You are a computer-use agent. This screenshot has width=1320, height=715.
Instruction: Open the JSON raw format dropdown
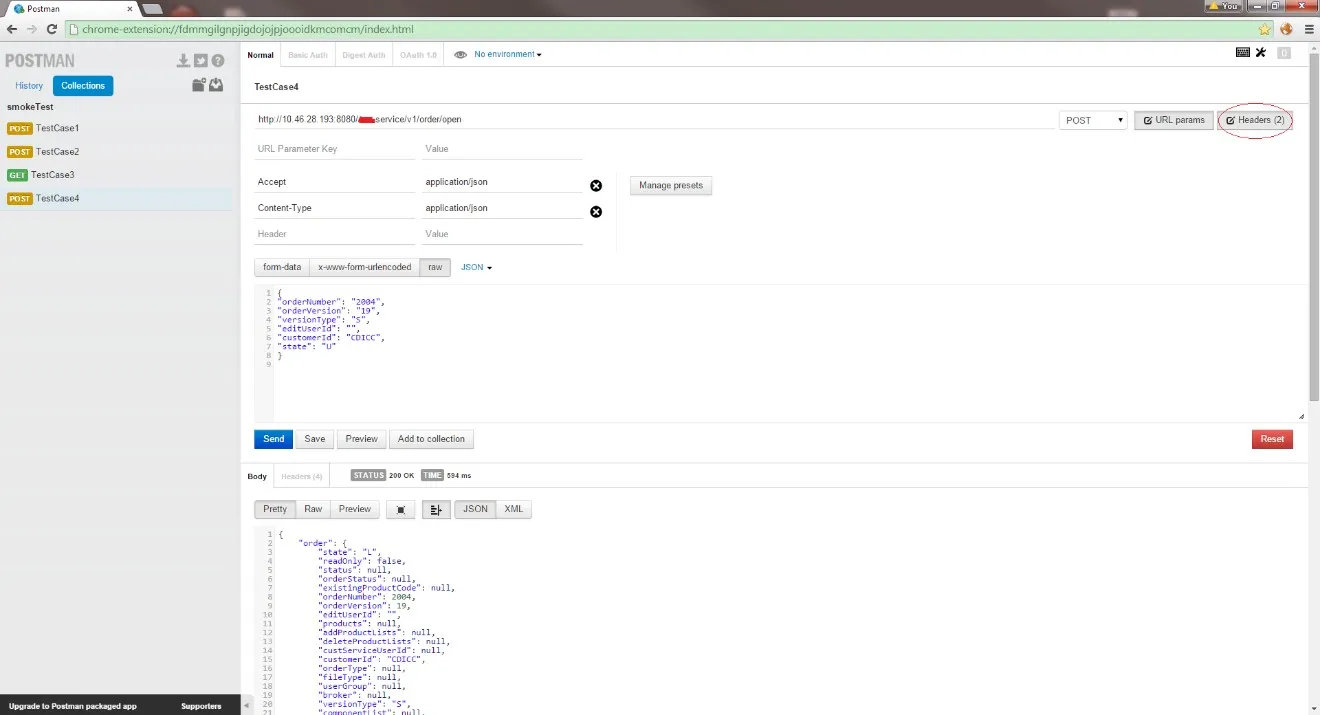coord(476,268)
